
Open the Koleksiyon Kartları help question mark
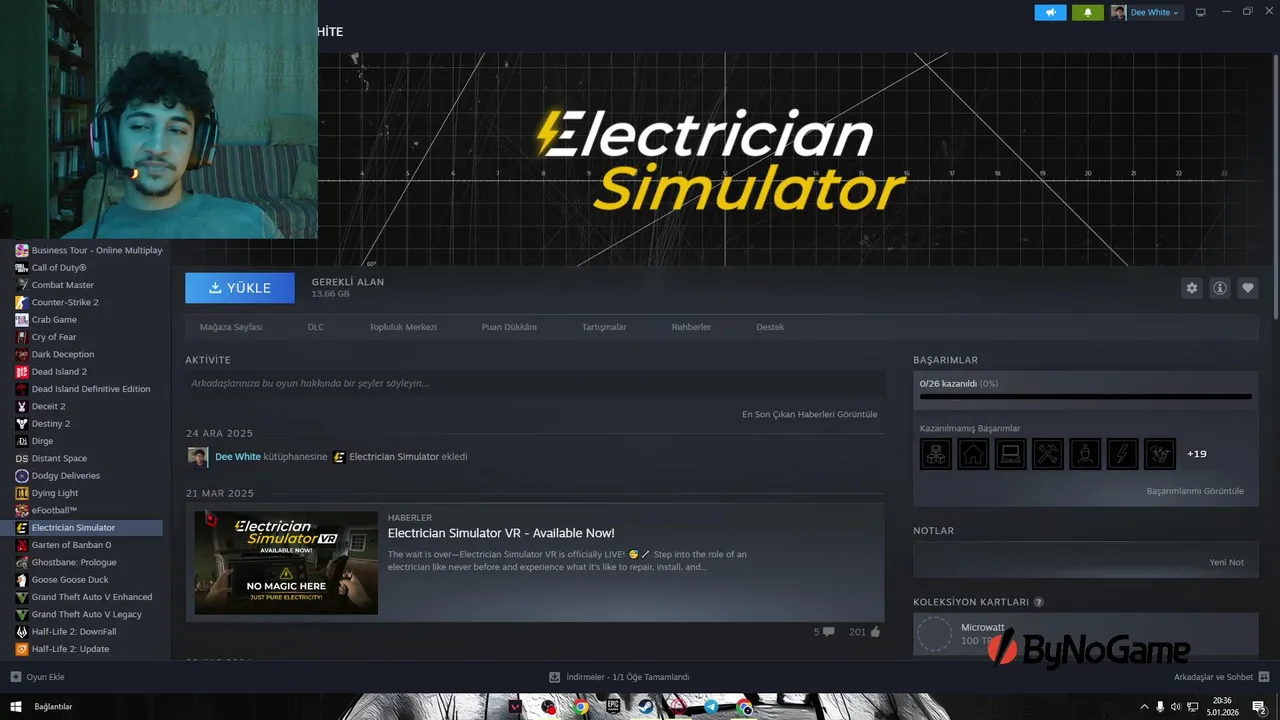point(1039,602)
